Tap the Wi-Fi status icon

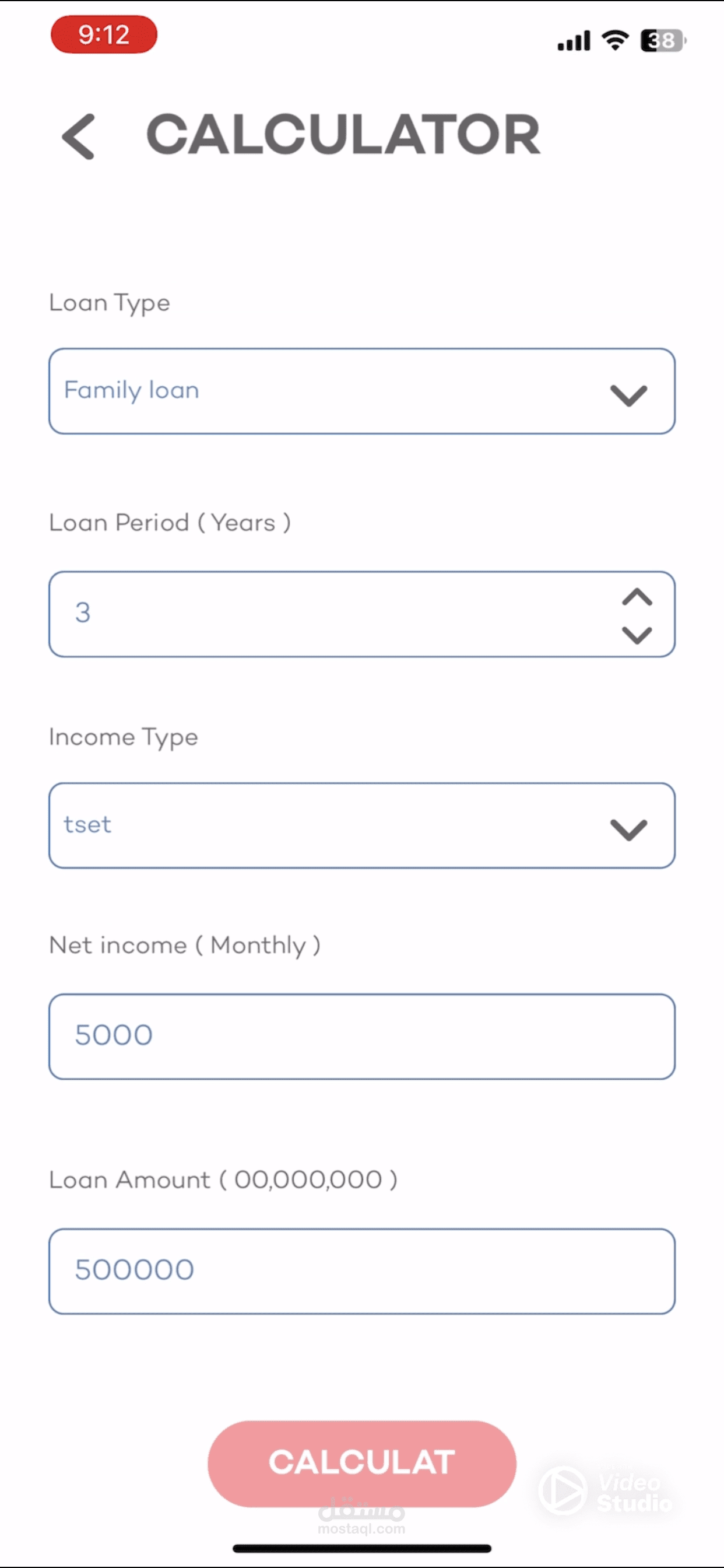pyautogui.click(x=615, y=40)
